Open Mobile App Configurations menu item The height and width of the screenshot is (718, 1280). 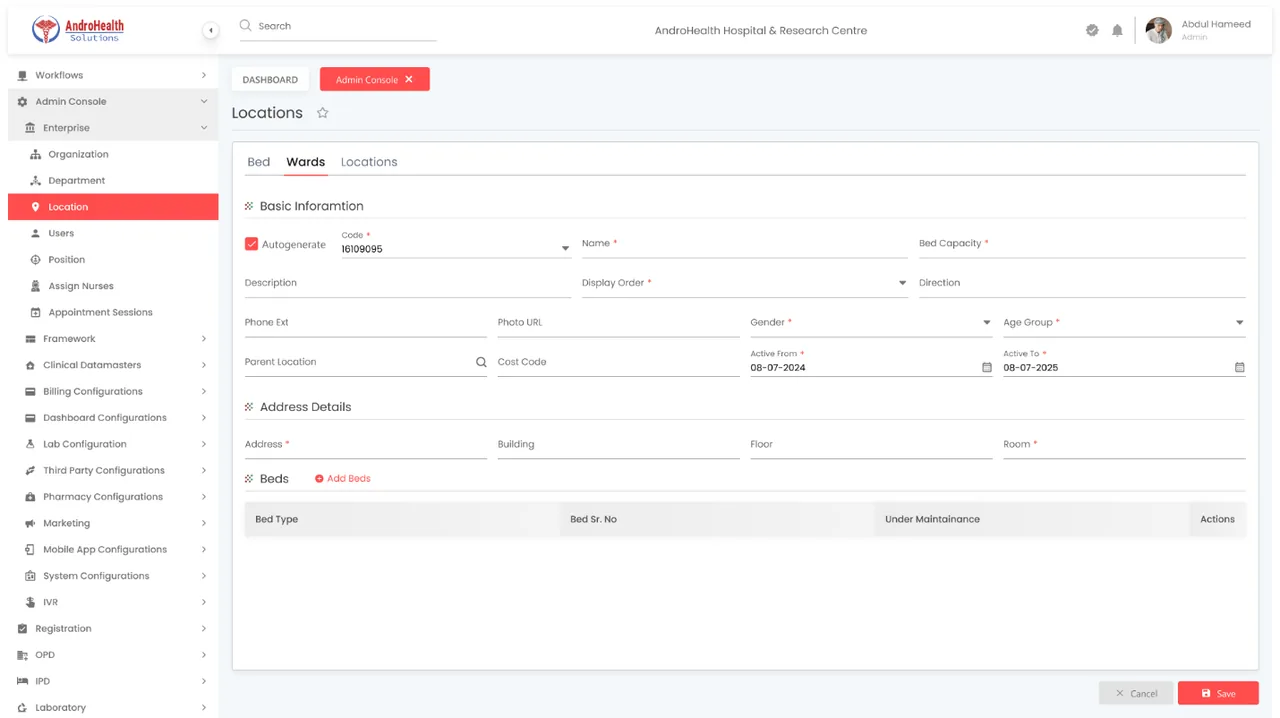click(113, 550)
